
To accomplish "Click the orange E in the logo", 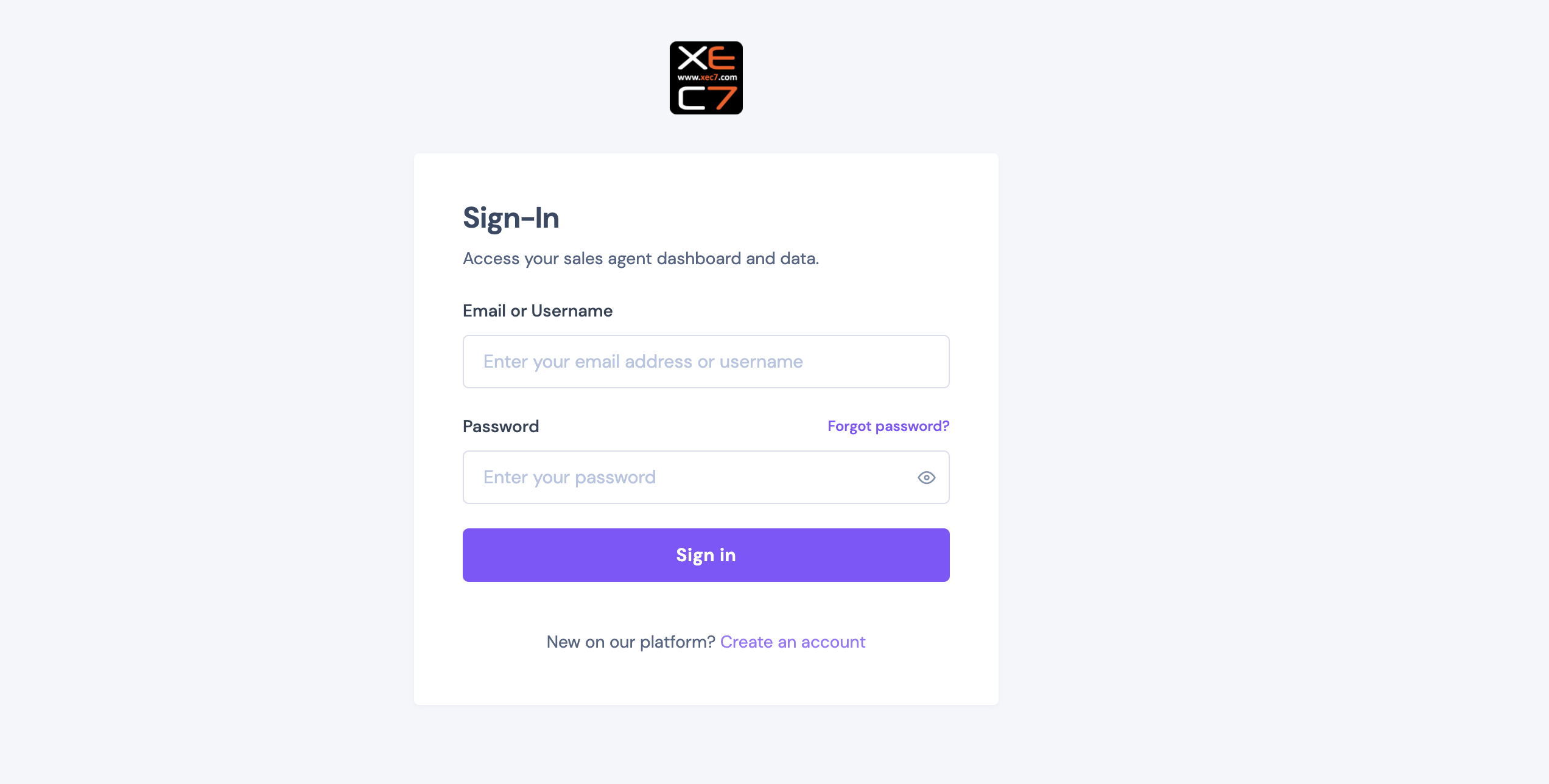I will click(722, 58).
